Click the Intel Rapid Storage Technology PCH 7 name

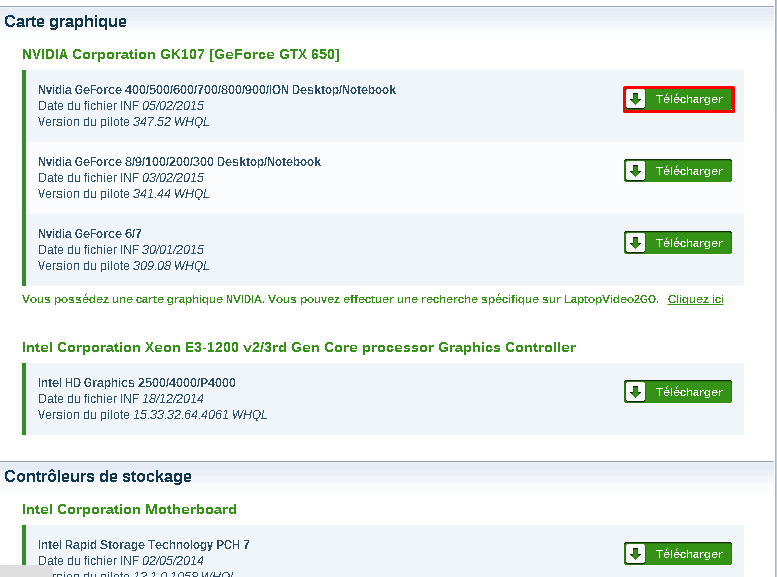pyautogui.click(x=144, y=545)
